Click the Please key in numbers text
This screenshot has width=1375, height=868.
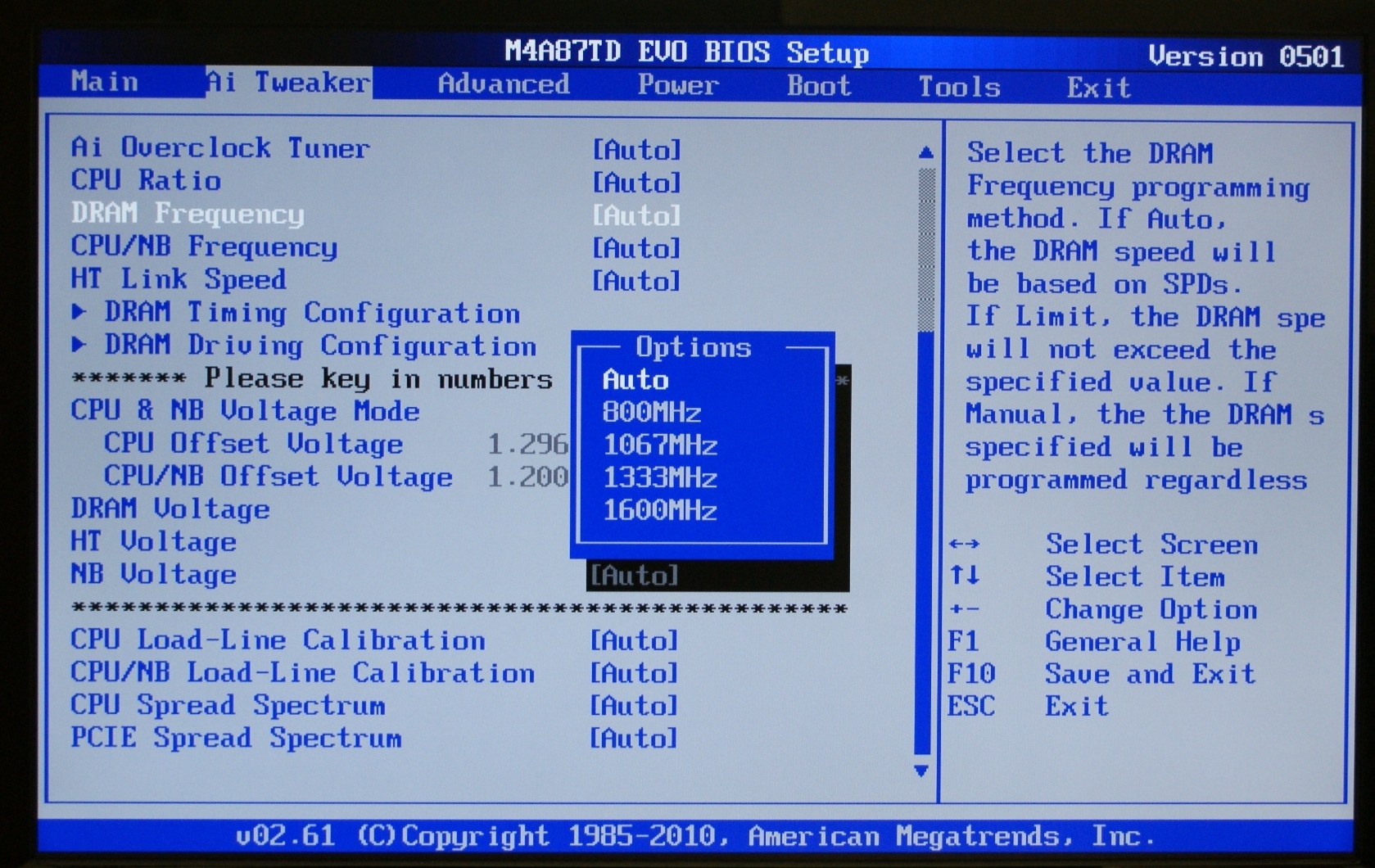pos(378,379)
